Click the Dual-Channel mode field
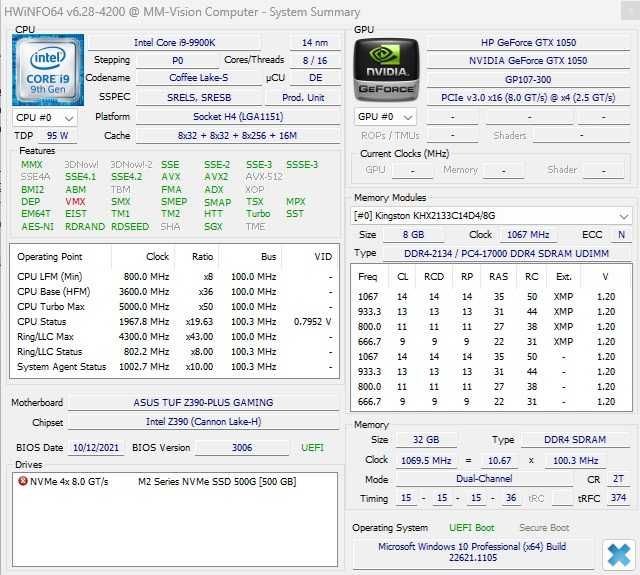This screenshot has width=640, height=575. (484, 479)
